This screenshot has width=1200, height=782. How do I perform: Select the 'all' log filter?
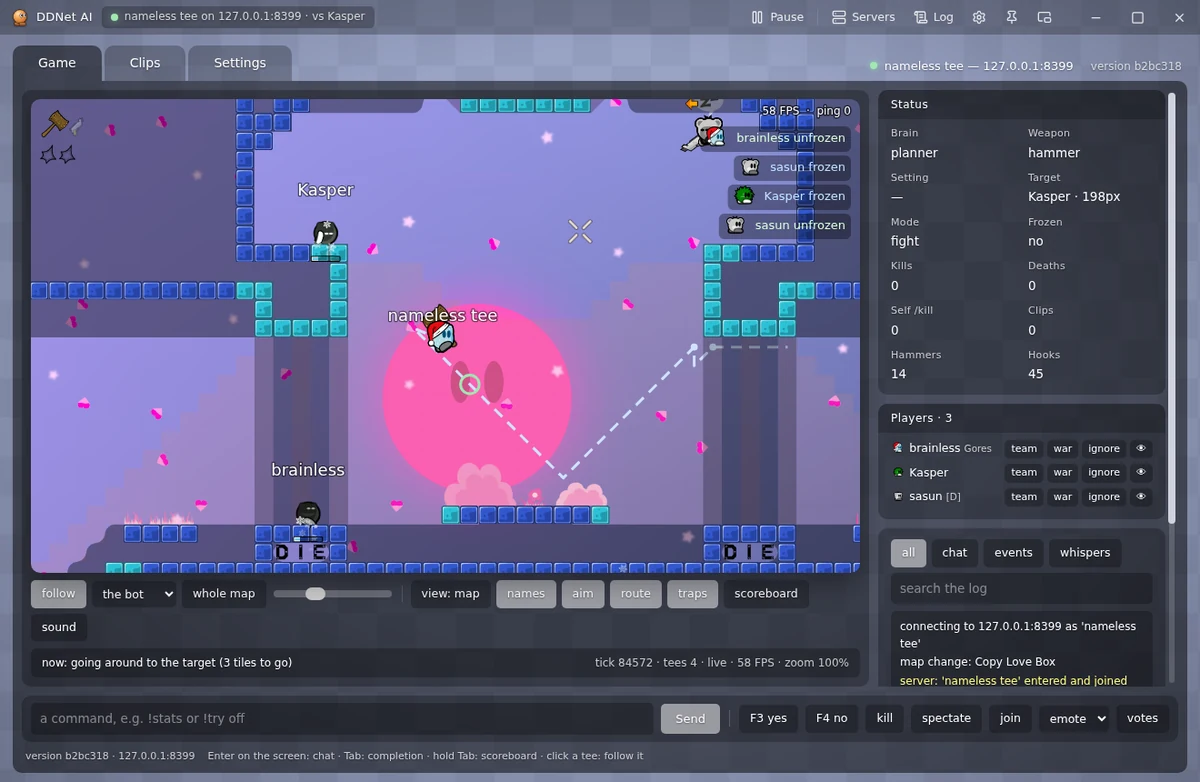908,552
